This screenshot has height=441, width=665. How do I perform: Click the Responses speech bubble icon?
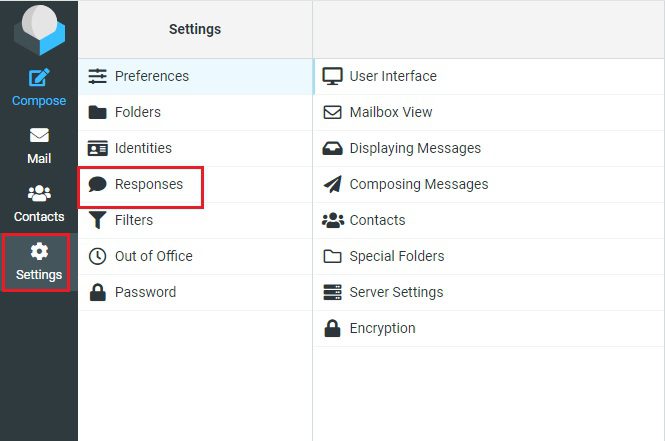click(x=98, y=184)
